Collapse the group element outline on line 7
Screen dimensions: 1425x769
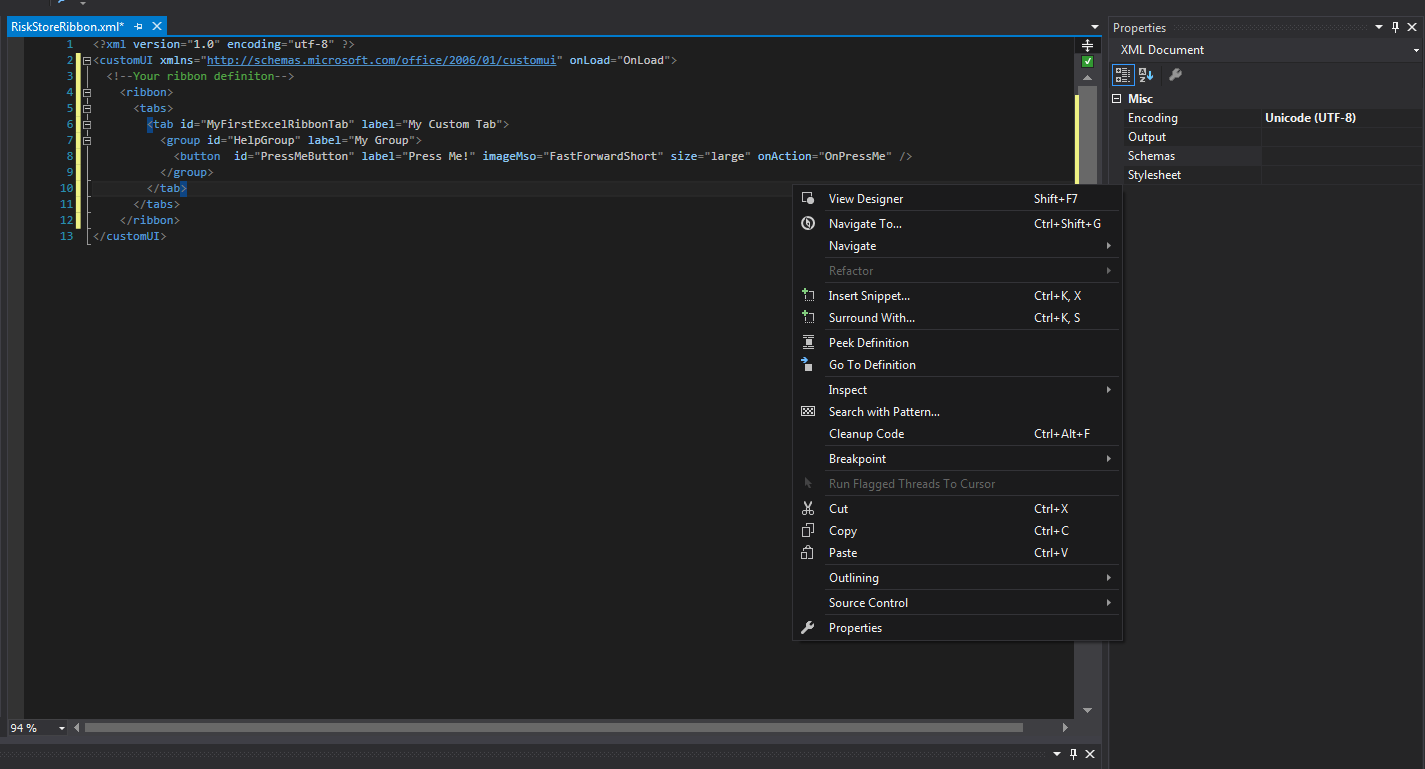(87, 141)
